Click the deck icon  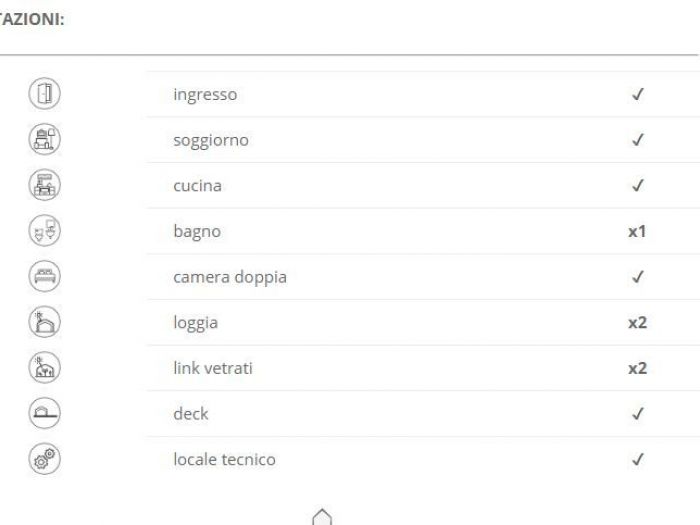[x=43, y=414]
